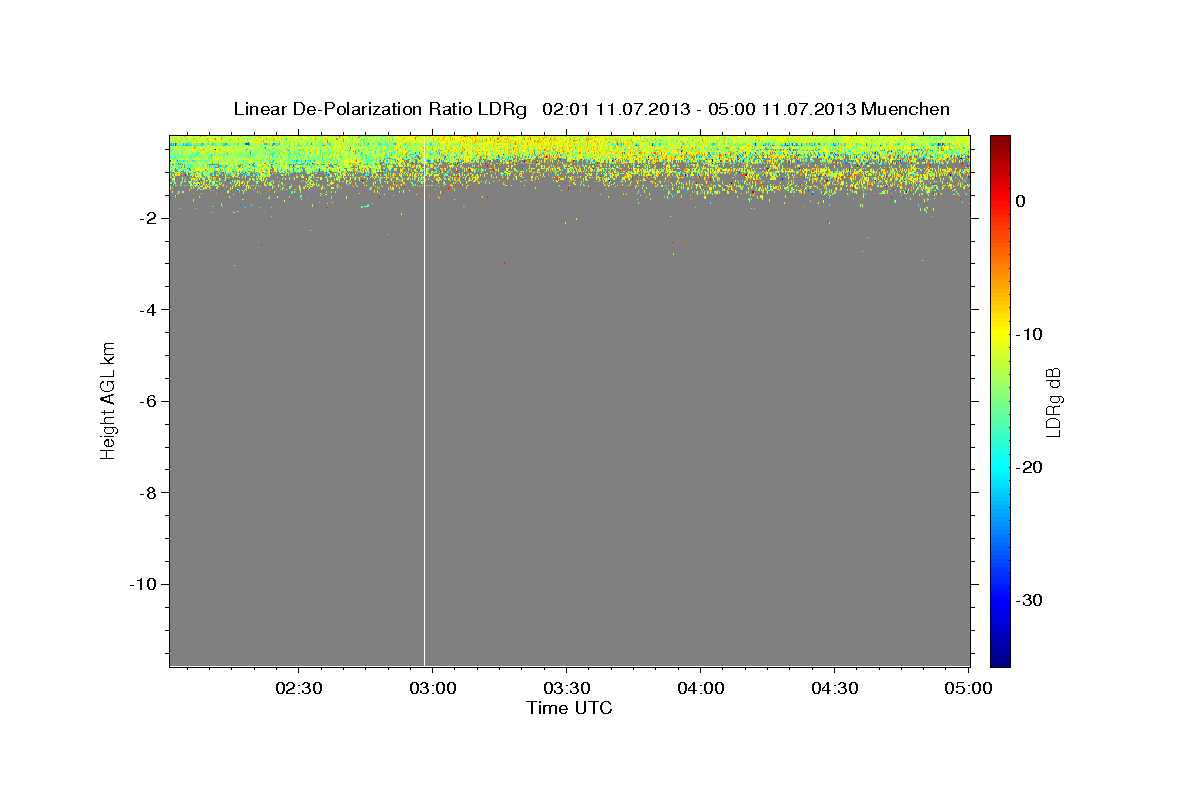Click the colorbar -10 dB value label
This screenshot has height=800, width=1200.
(1029, 334)
